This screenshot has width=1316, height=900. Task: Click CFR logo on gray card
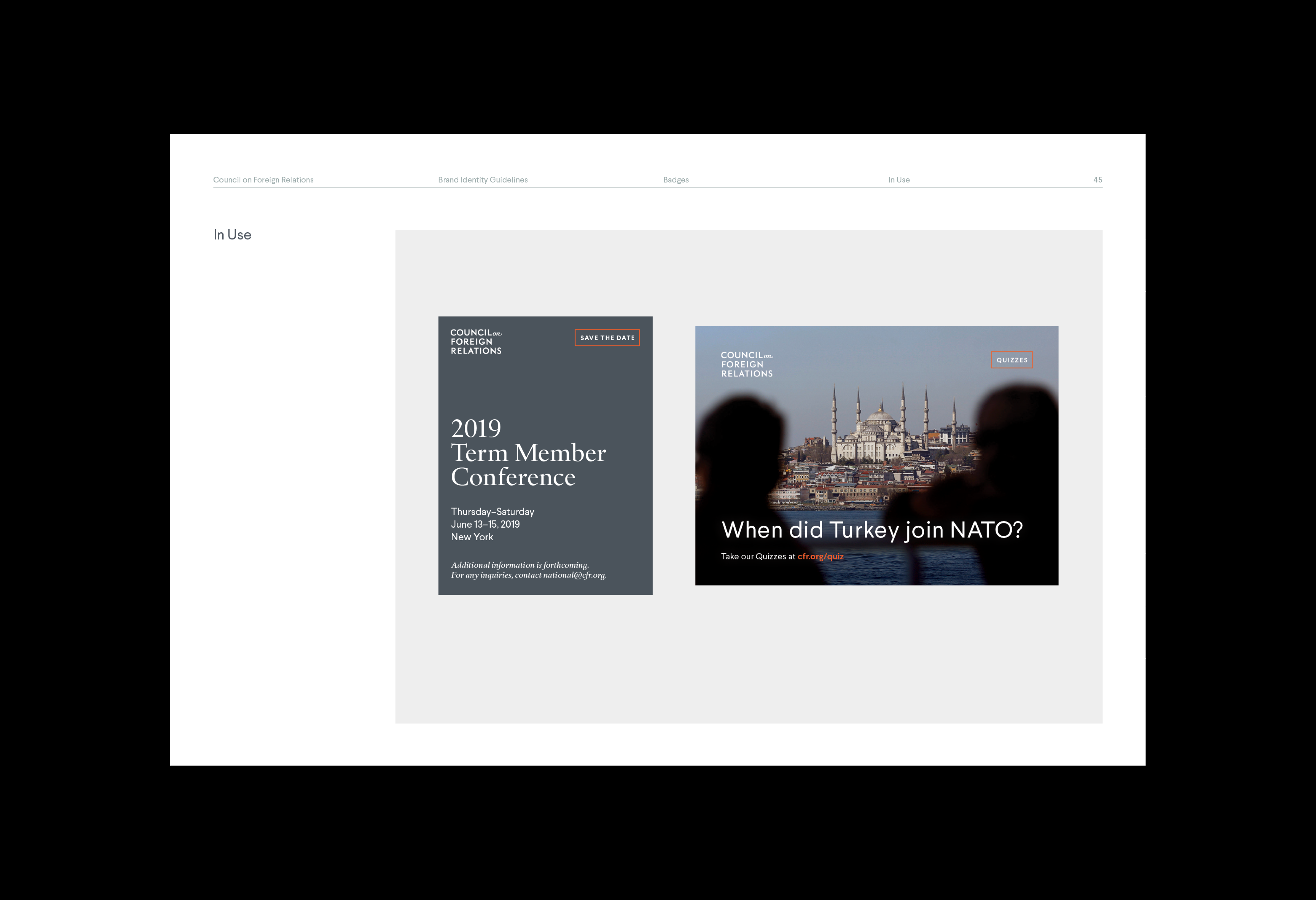pyautogui.click(x=476, y=342)
